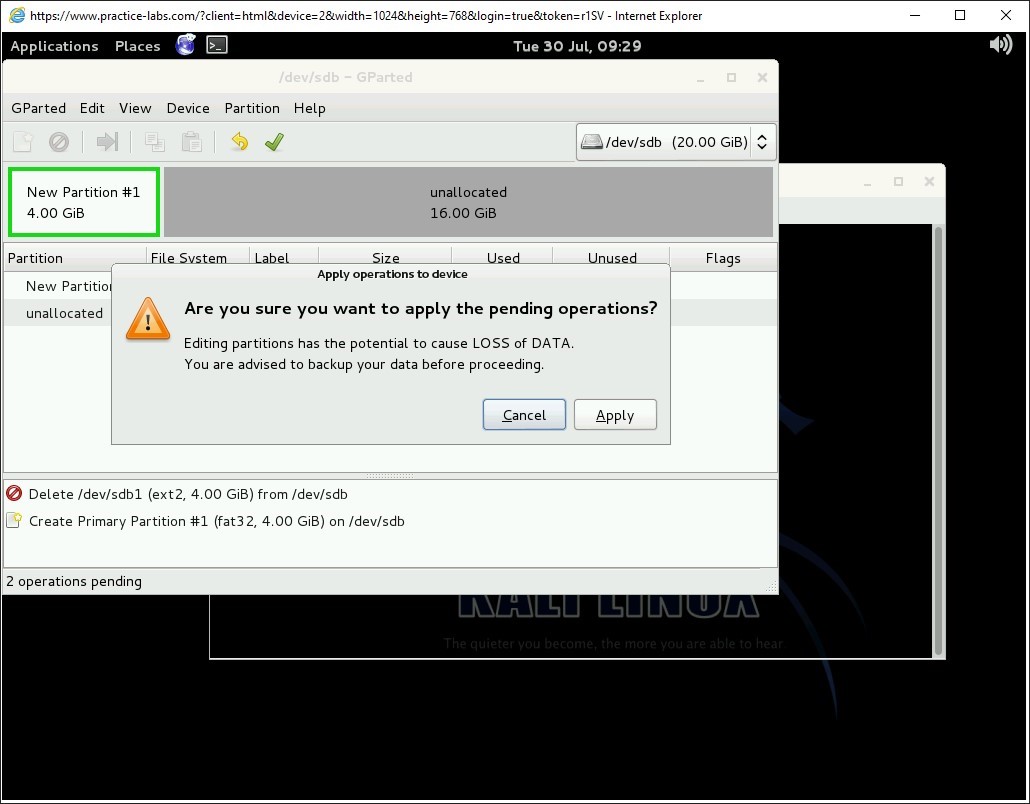
Task: Expand the Places menu
Action: tap(137, 46)
